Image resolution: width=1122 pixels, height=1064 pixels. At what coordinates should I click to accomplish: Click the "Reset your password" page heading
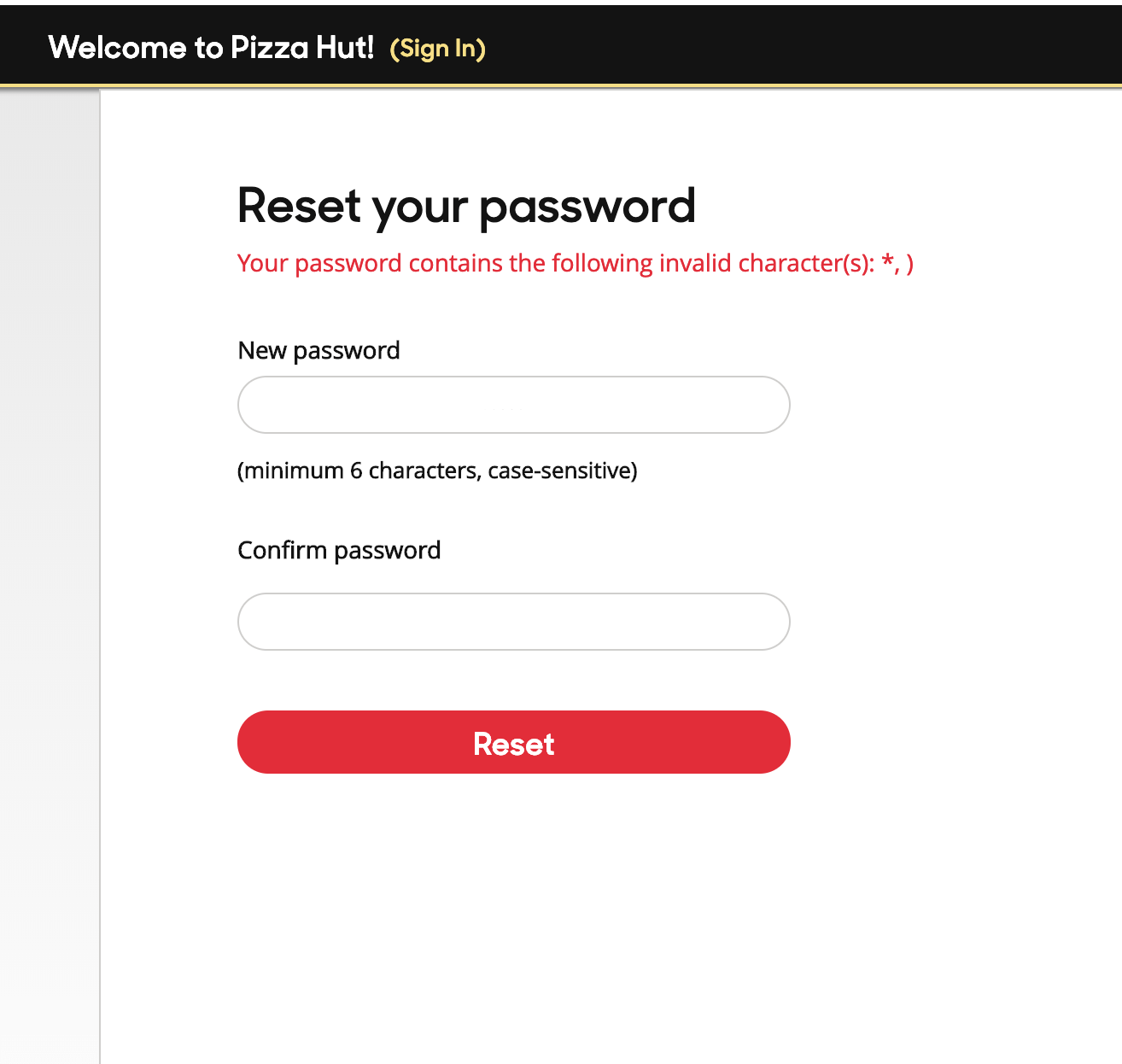point(466,206)
